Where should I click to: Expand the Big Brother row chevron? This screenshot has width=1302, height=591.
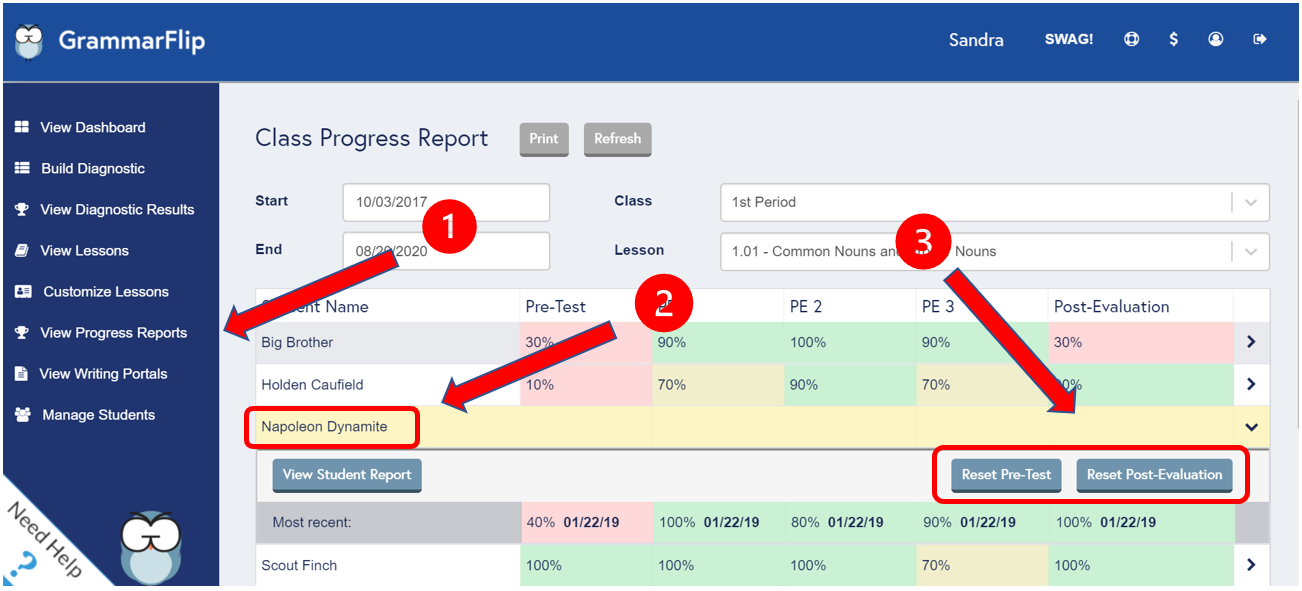(x=1251, y=342)
